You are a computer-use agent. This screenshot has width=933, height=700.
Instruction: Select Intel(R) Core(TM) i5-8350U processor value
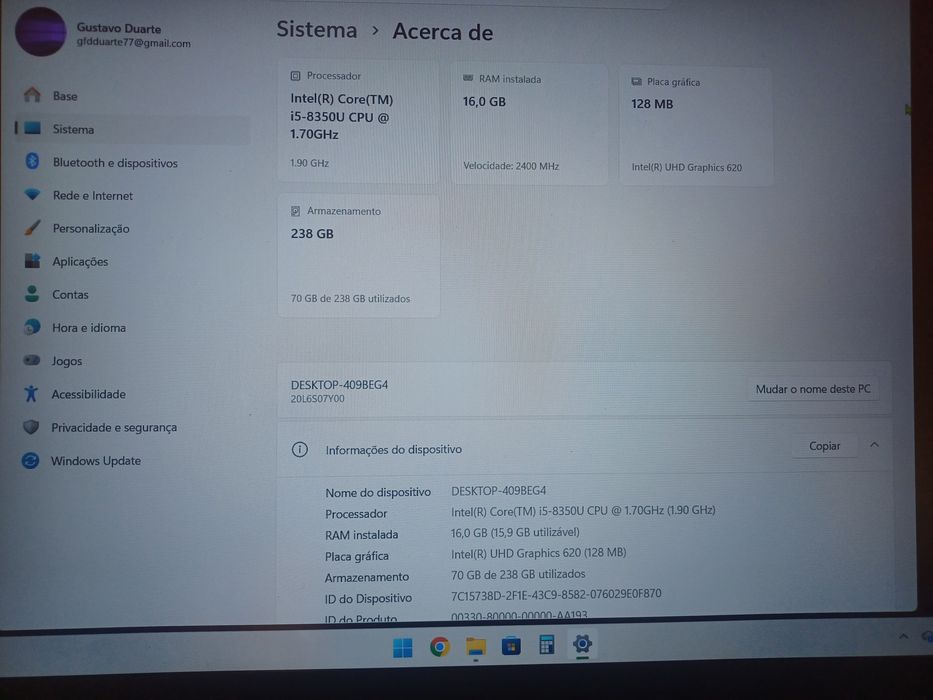[x=583, y=511]
